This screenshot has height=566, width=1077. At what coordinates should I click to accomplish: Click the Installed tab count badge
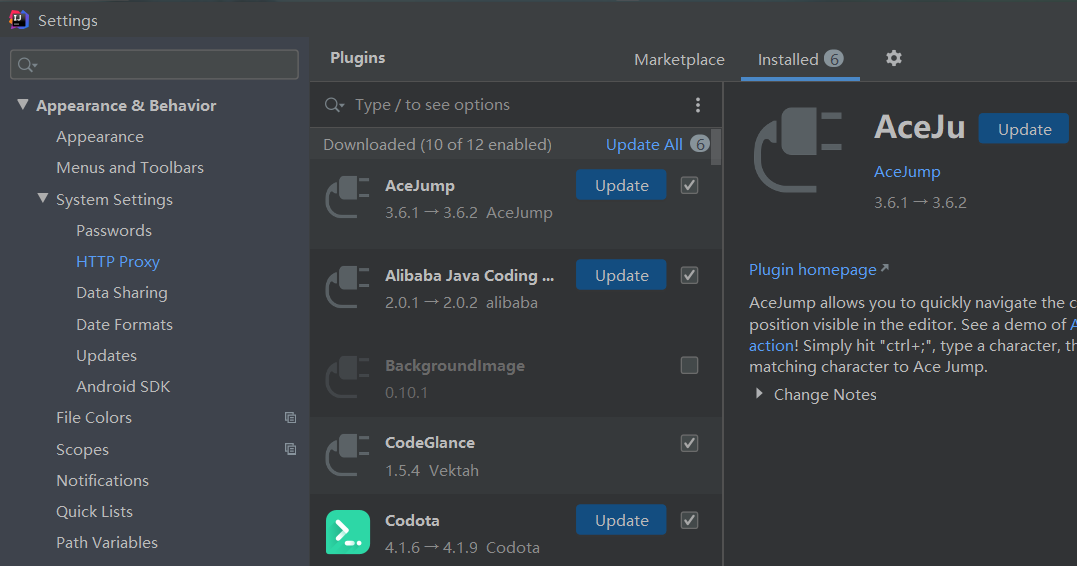click(834, 59)
